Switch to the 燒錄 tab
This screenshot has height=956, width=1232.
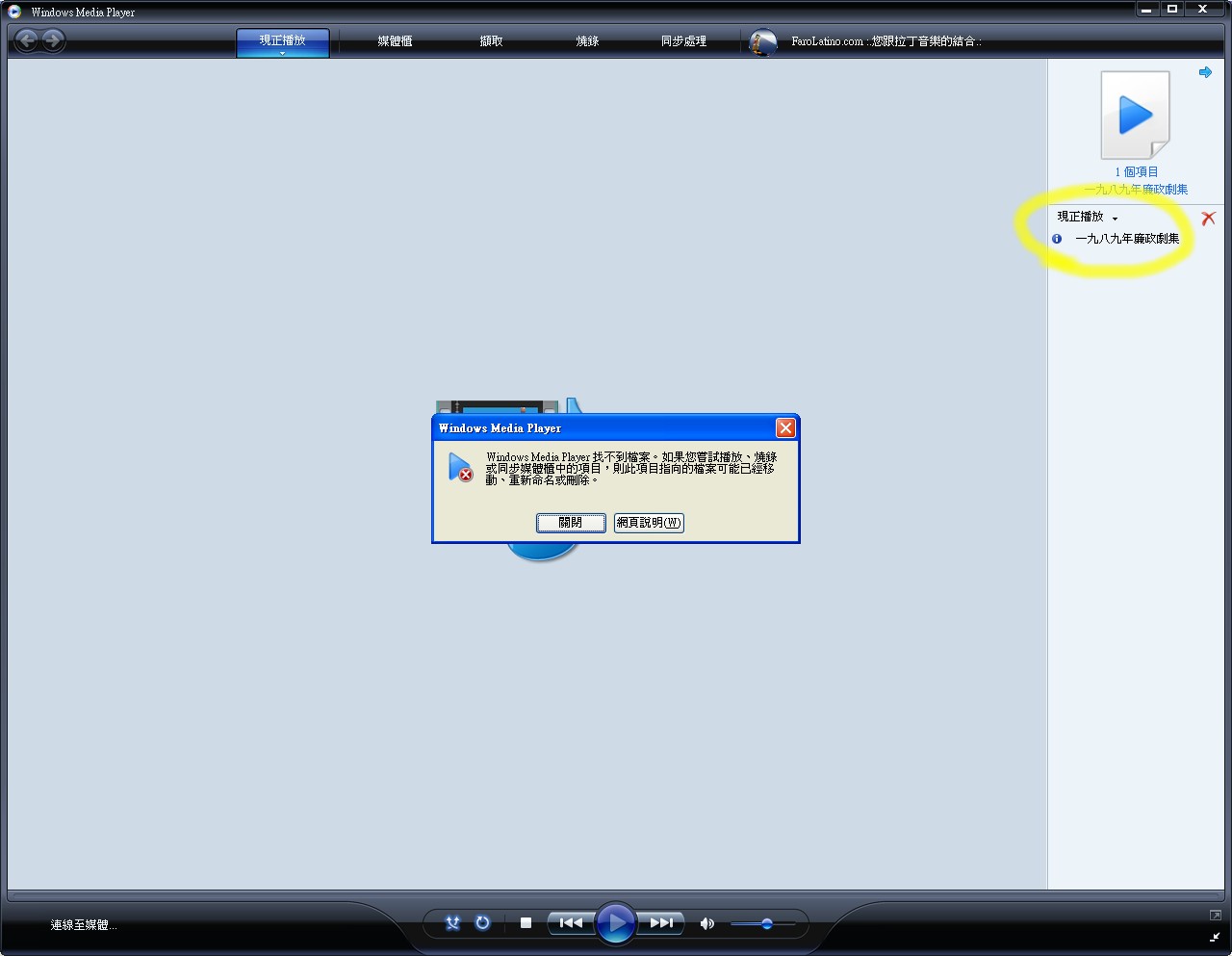588,41
